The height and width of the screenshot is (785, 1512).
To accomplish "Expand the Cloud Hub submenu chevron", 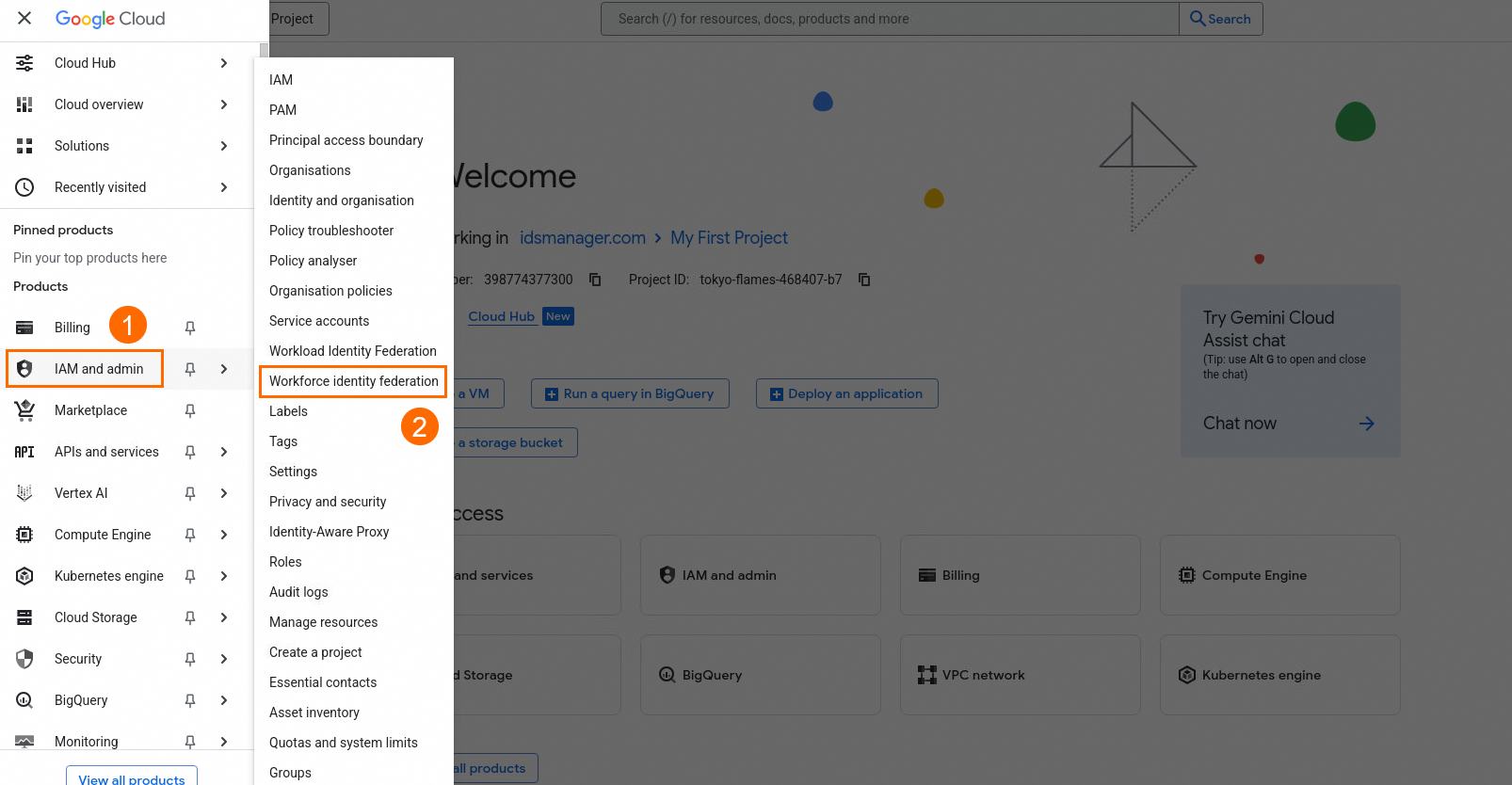I will [224, 63].
